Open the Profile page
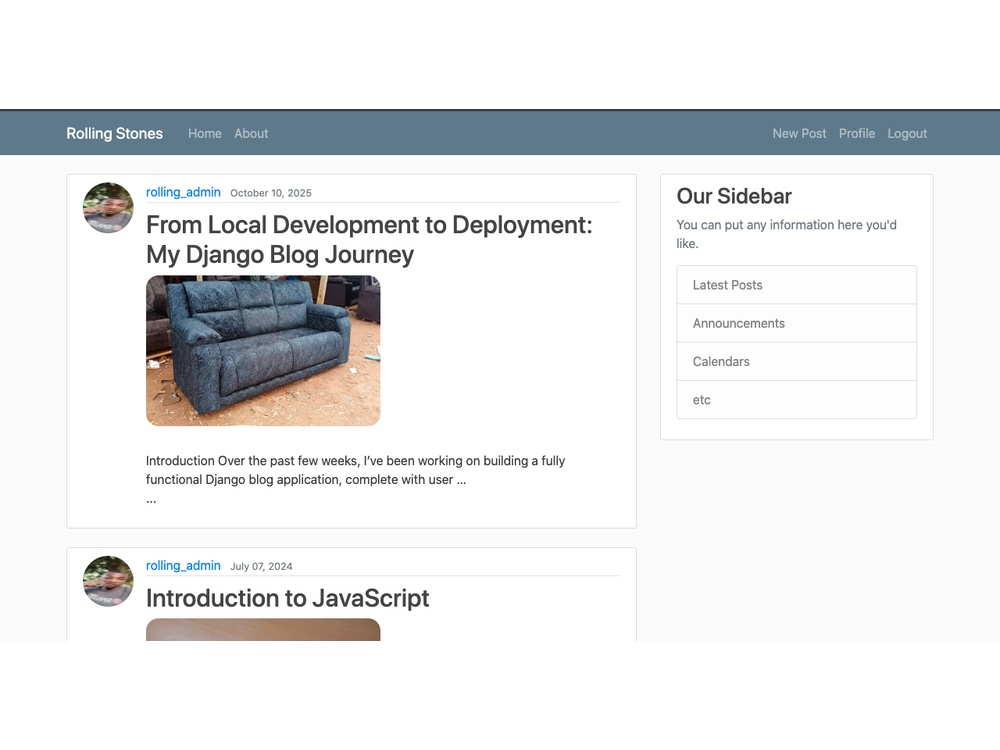 click(x=857, y=133)
